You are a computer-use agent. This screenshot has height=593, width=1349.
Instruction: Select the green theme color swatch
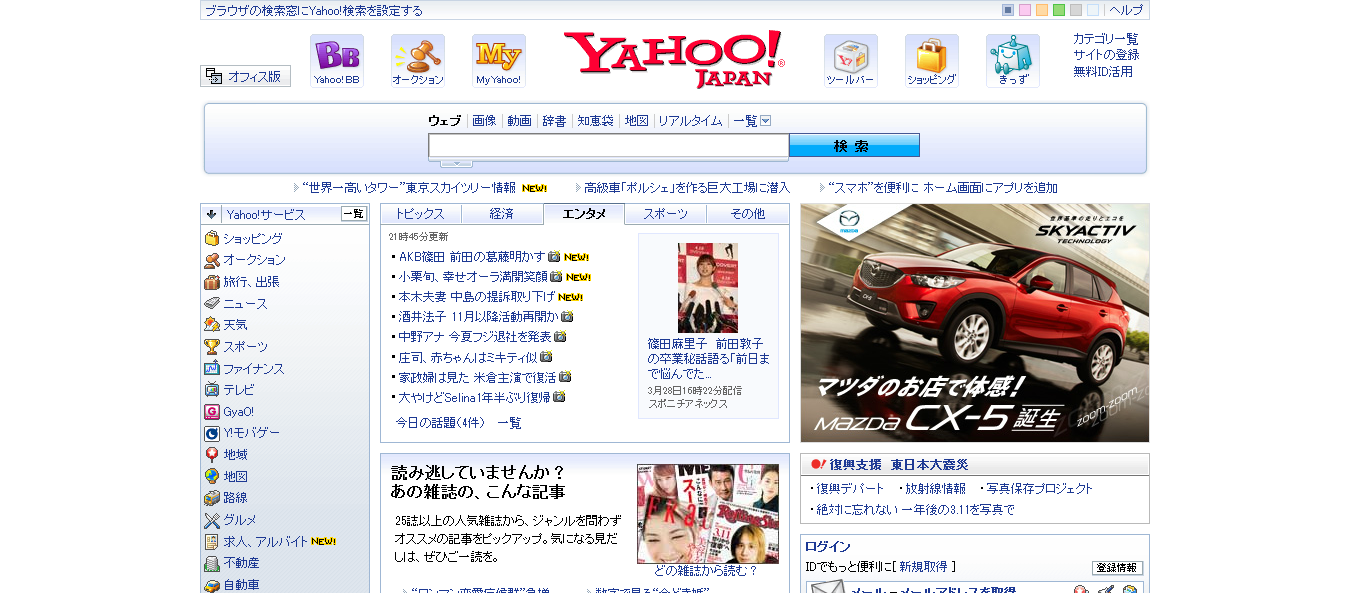tap(1059, 10)
